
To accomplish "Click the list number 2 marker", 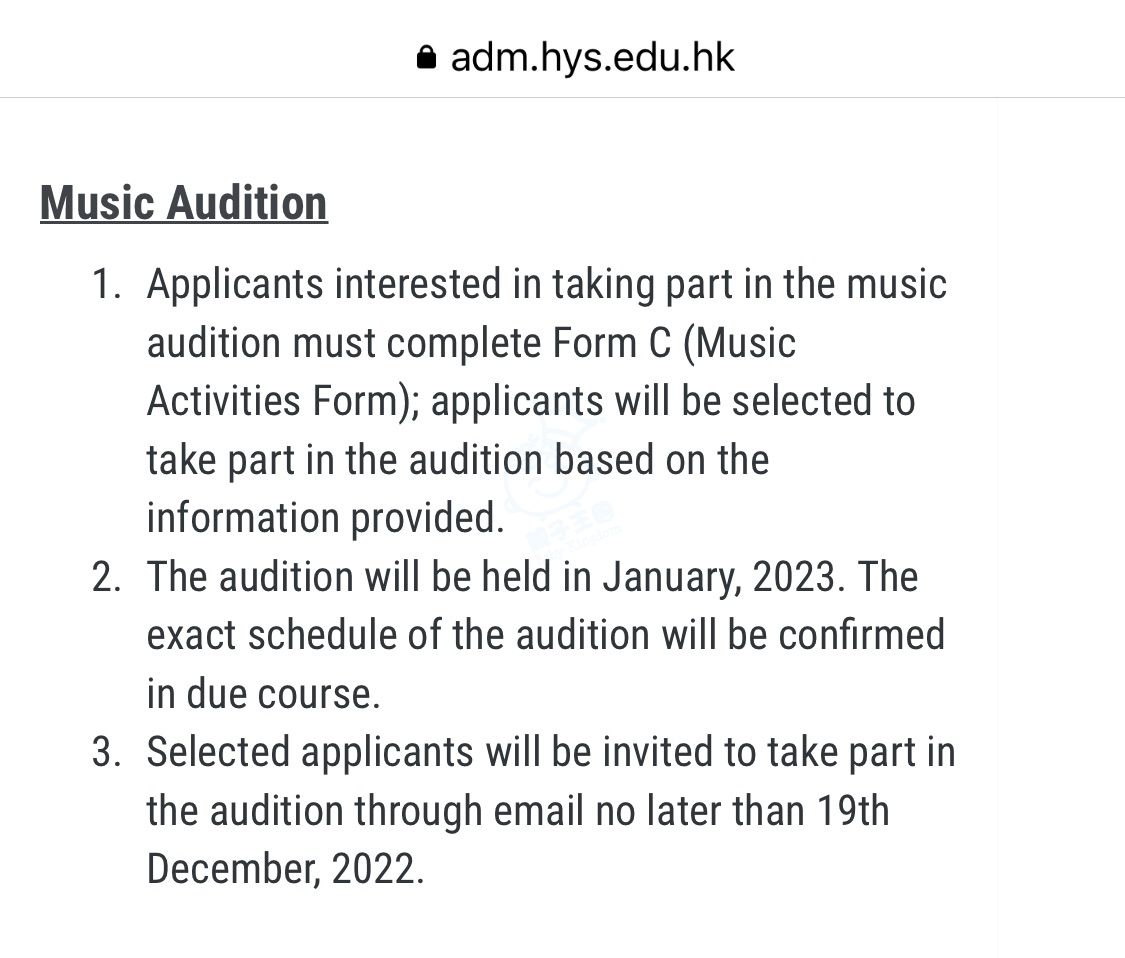I will pyautogui.click(x=106, y=577).
